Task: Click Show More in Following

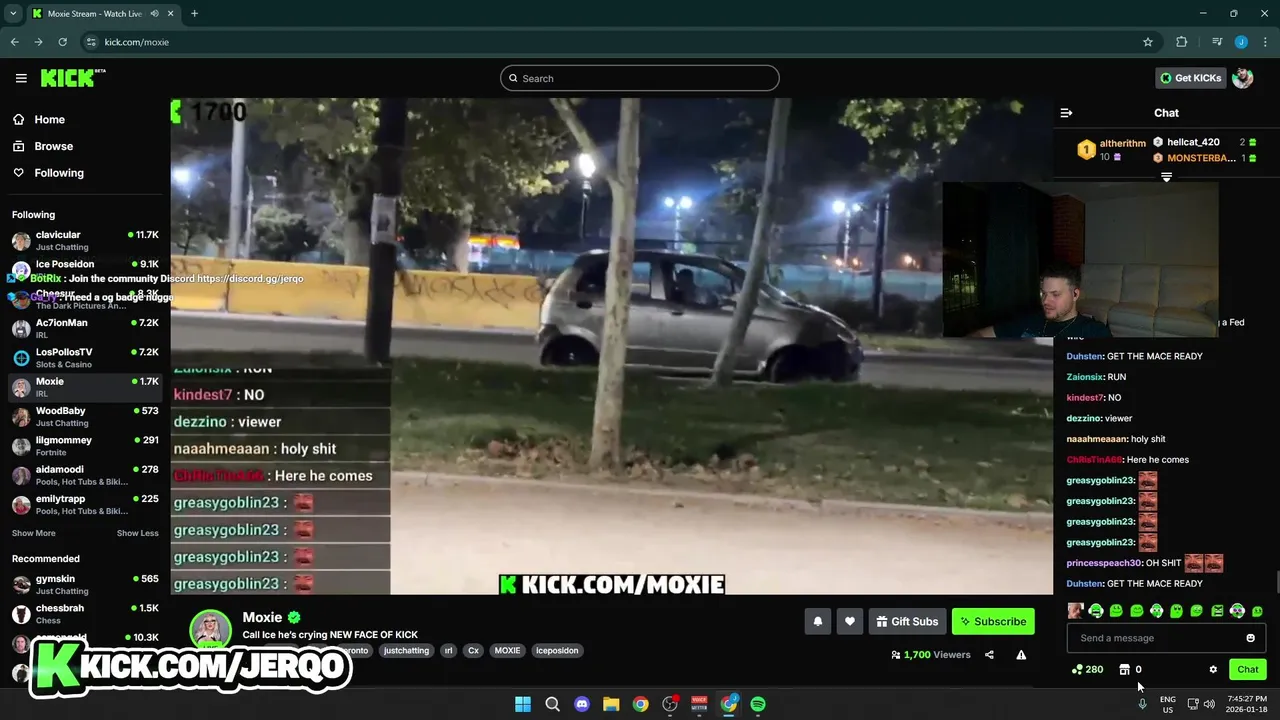Action: [33, 533]
